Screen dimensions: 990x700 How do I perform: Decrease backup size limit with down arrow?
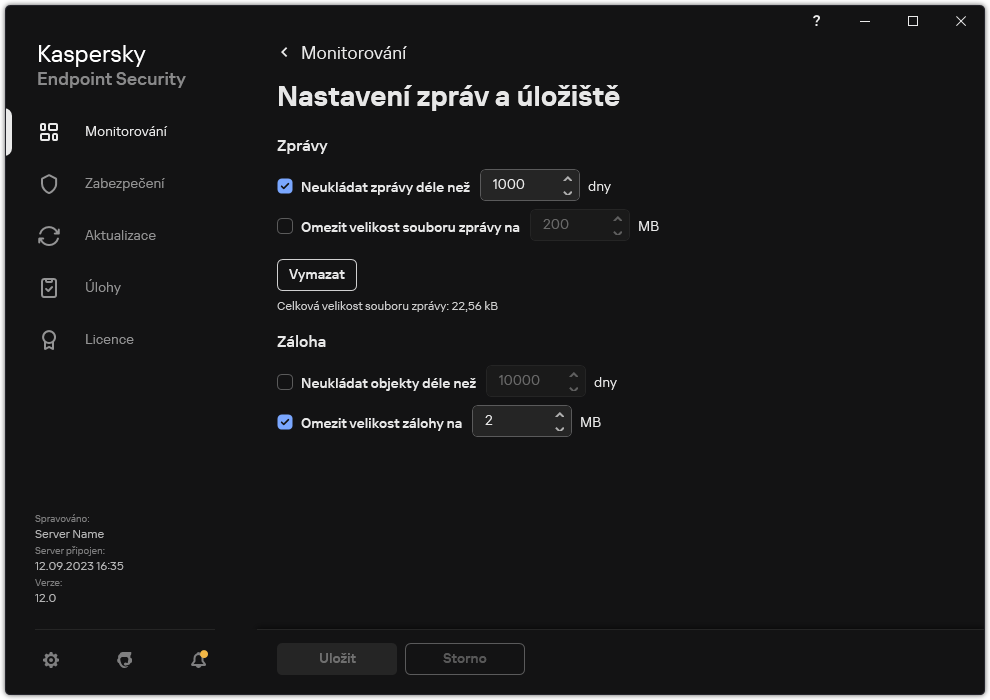click(x=560, y=429)
